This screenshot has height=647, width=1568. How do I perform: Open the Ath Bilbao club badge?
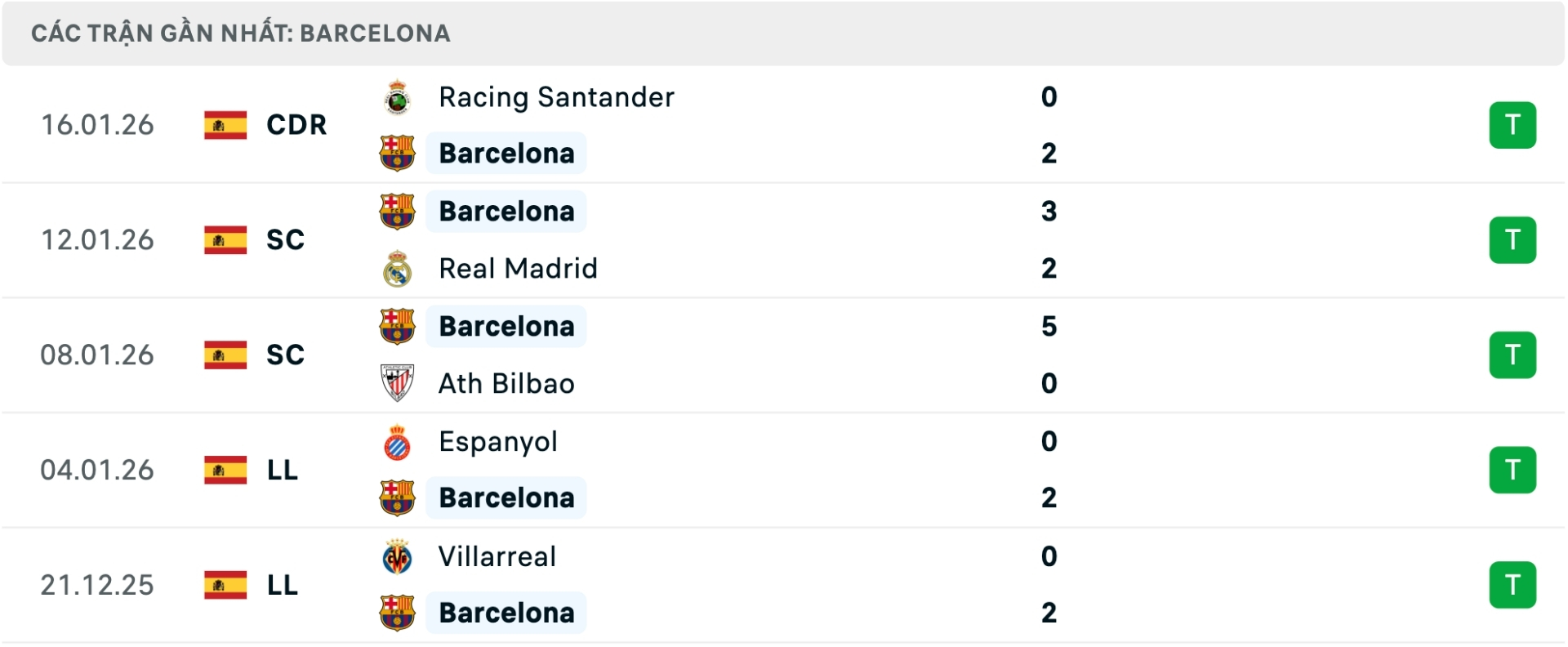(x=398, y=383)
